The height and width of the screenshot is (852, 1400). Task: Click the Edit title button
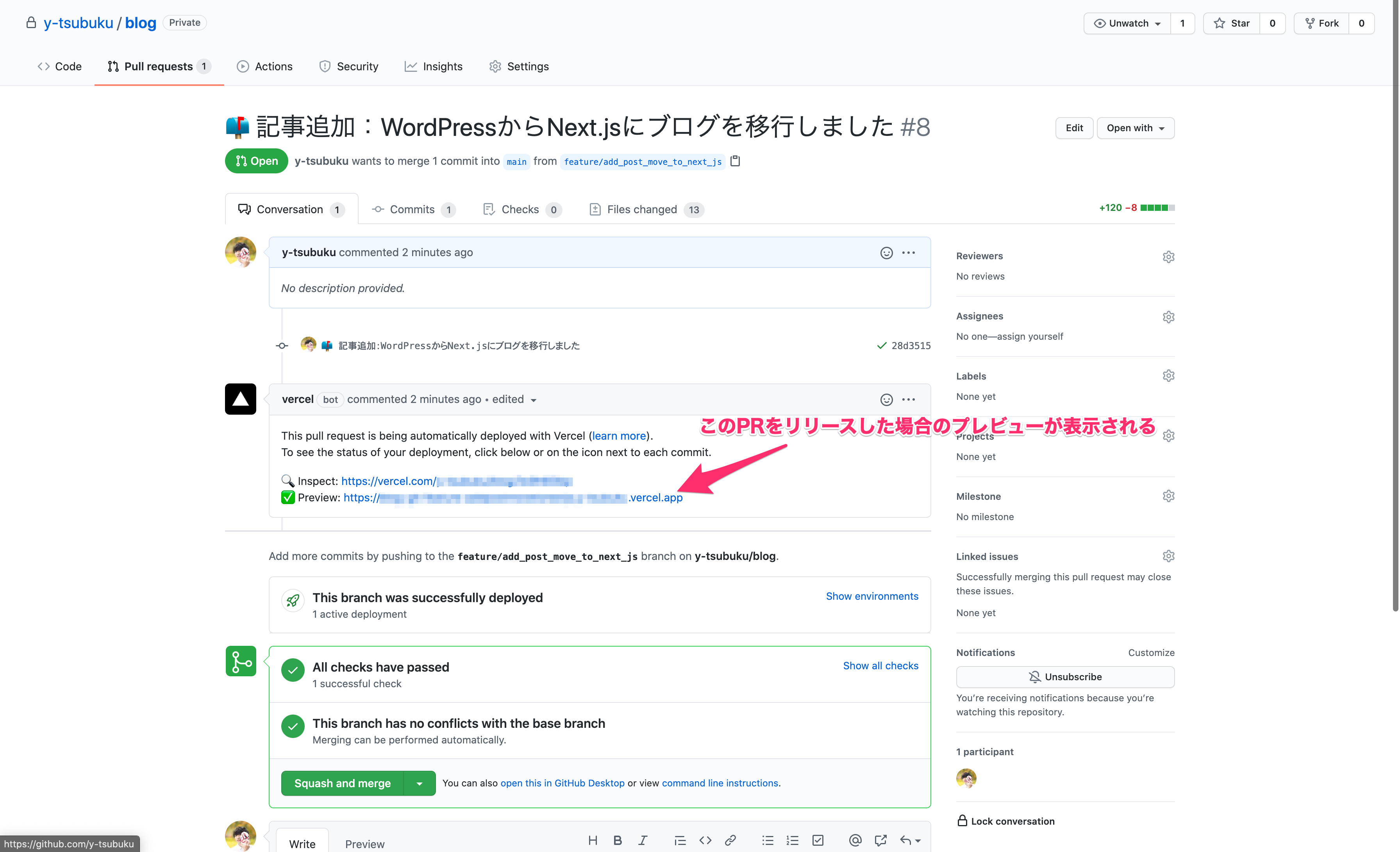1074,128
